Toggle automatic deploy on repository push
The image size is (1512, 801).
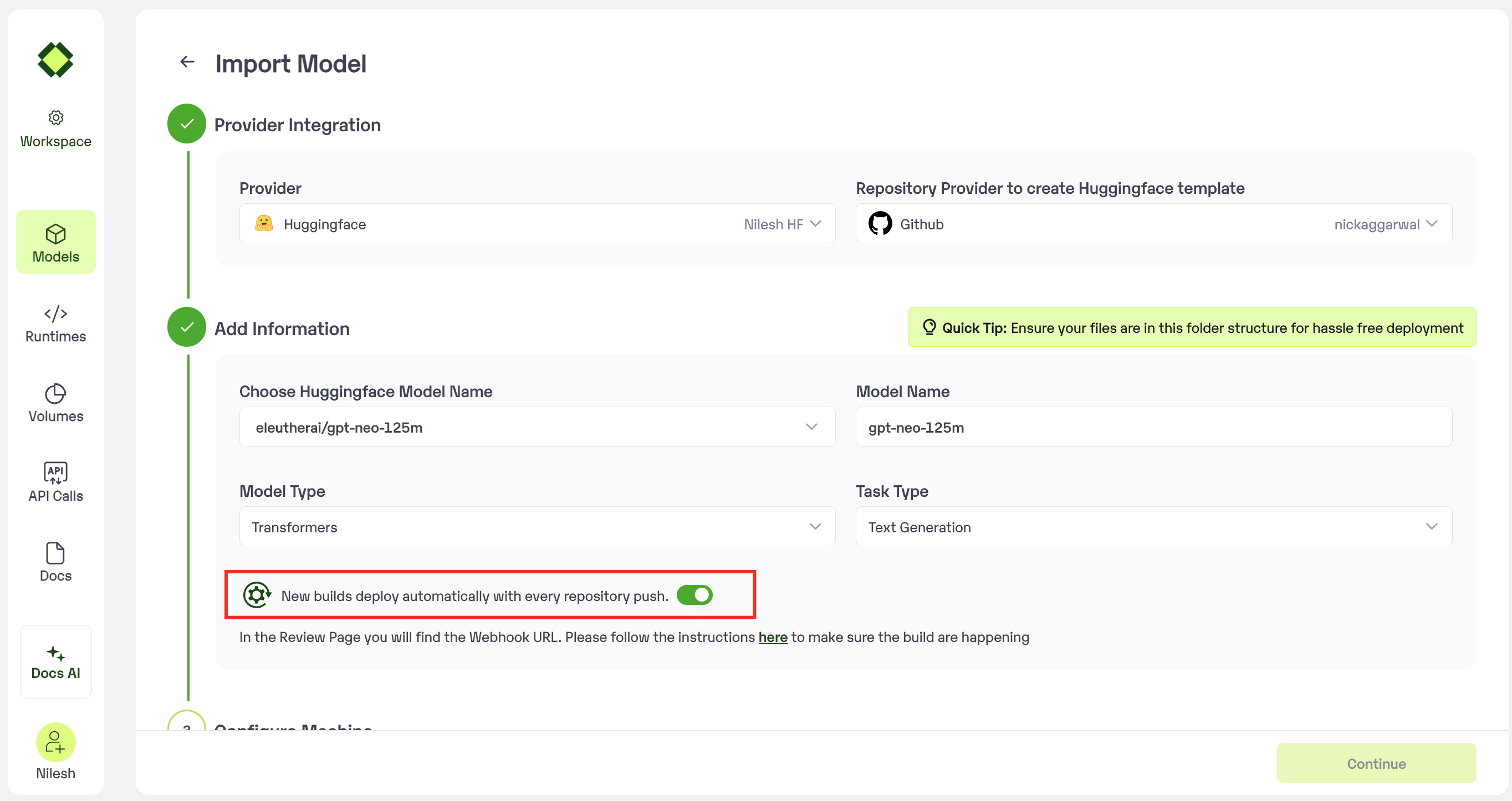click(x=694, y=595)
